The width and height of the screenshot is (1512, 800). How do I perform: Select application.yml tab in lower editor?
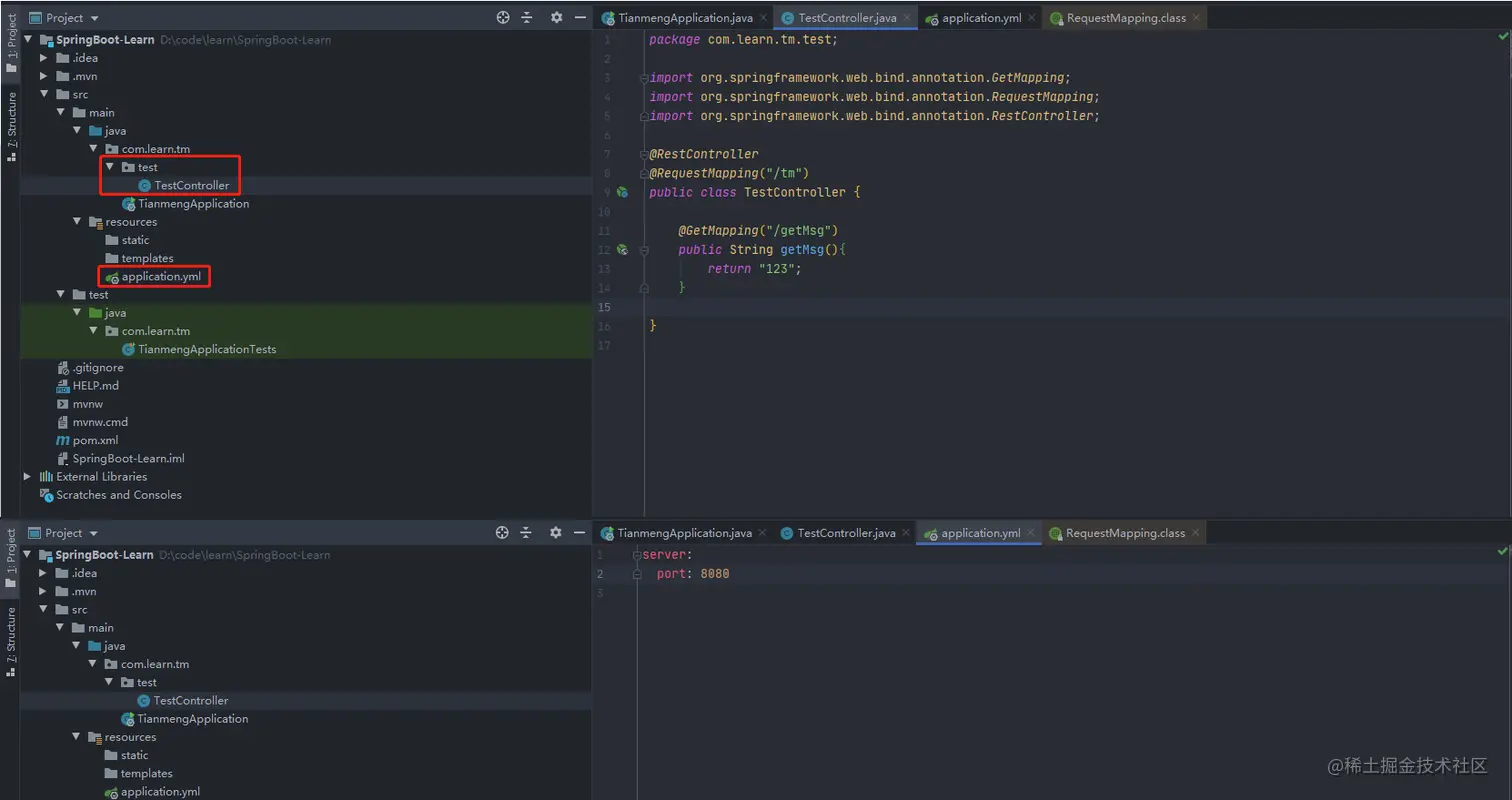[x=978, y=533]
